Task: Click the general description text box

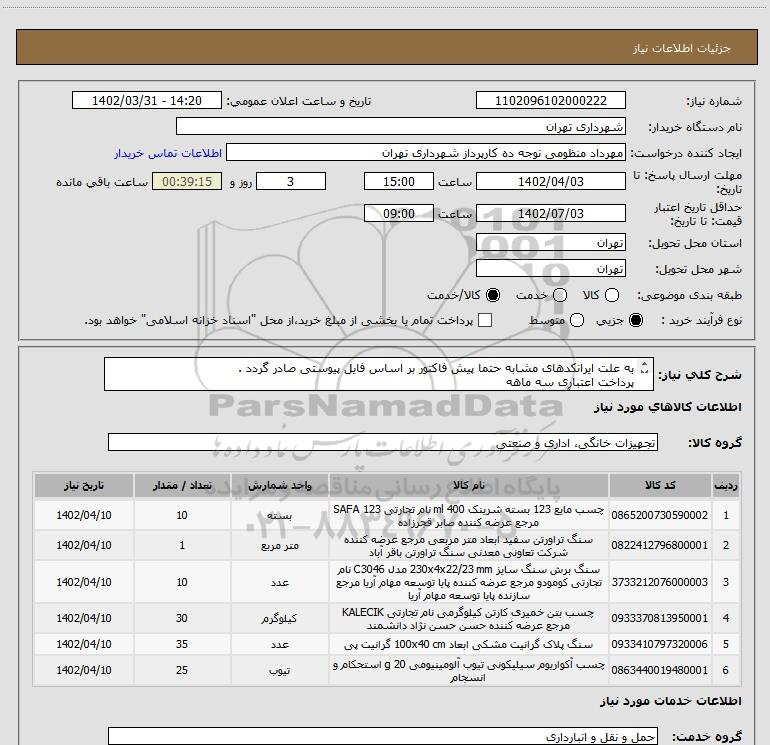Action: pos(379,375)
